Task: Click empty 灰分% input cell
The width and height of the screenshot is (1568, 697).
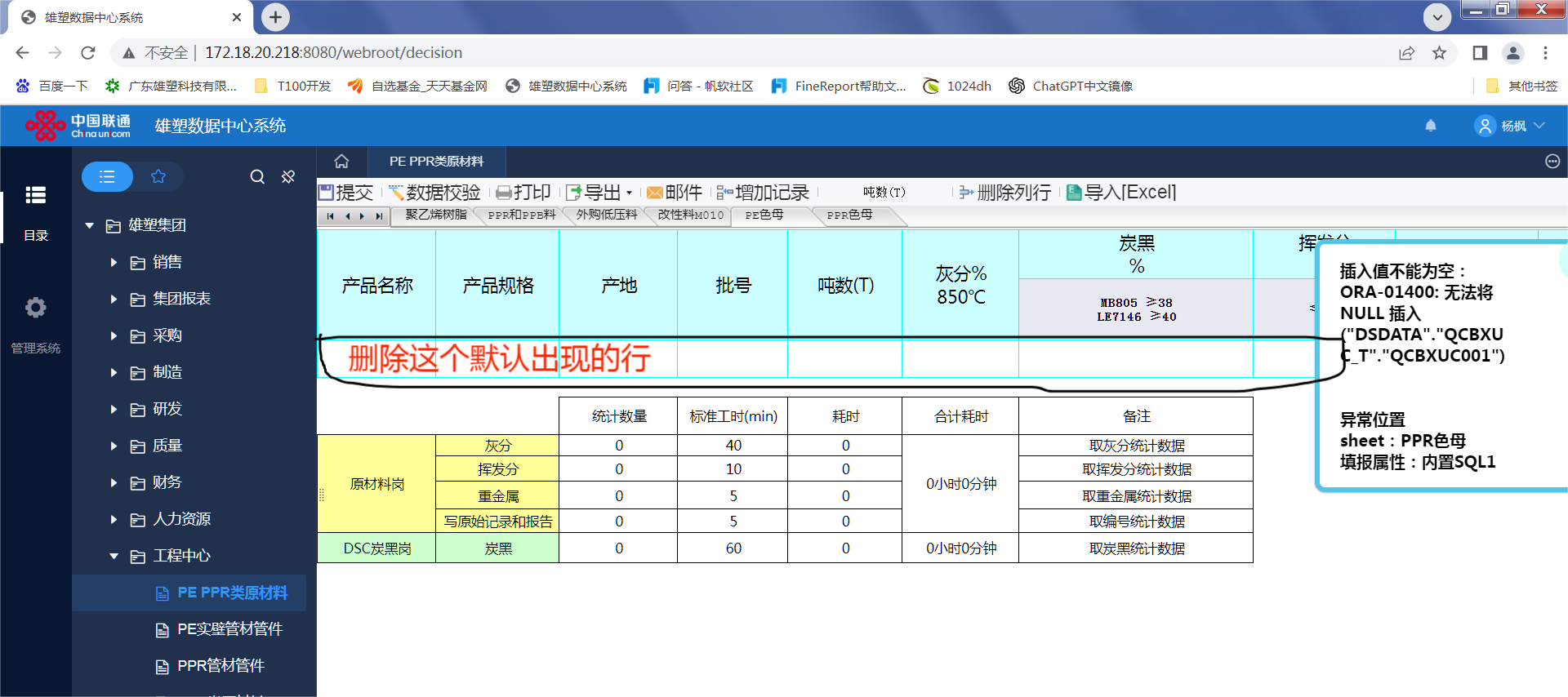Action: point(960,357)
